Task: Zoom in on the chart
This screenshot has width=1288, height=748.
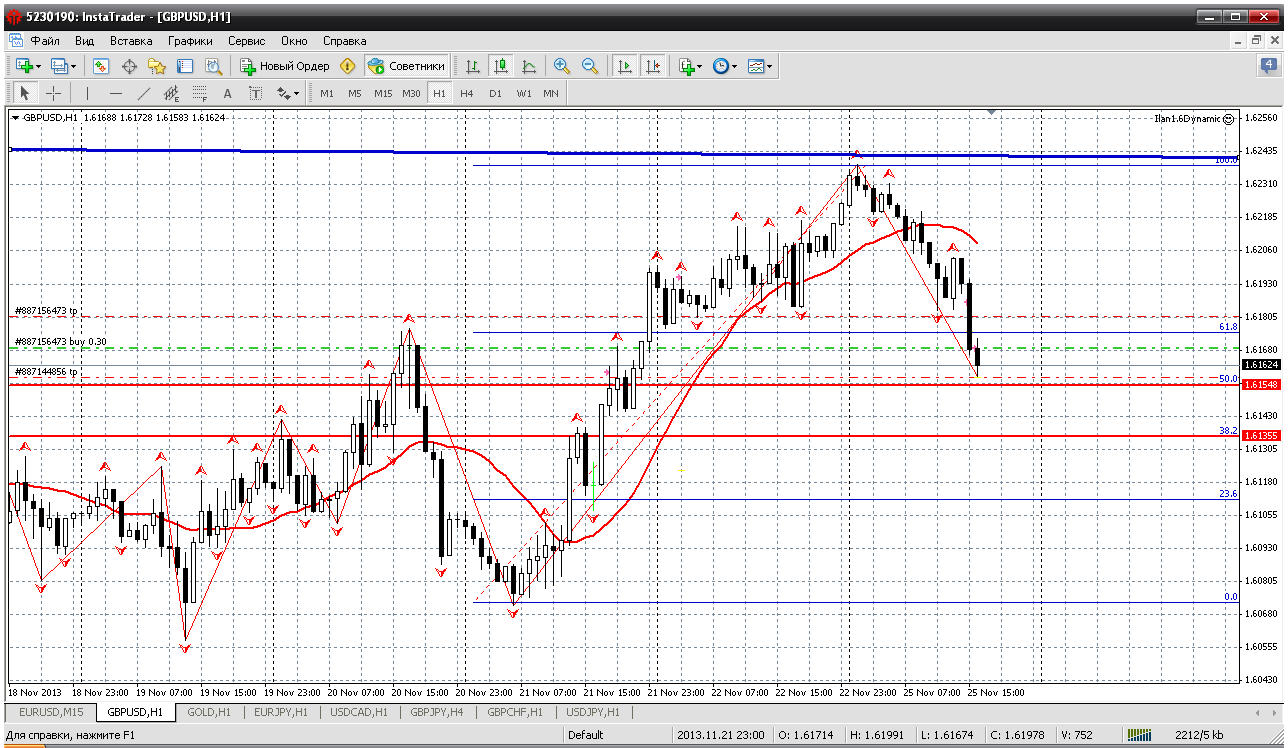Action: pos(562,66)
